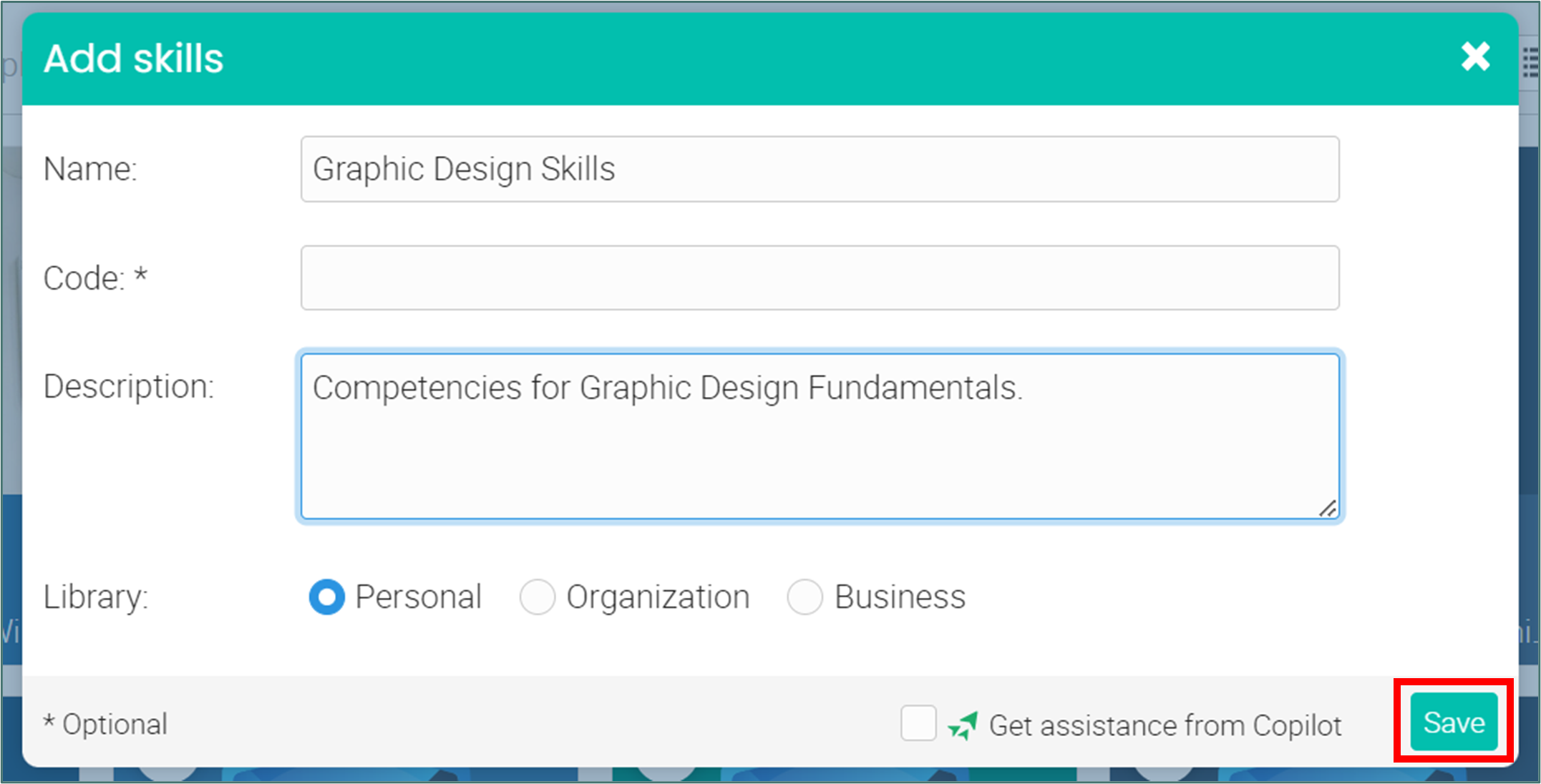Image resolution: width=1541 pixels, height=784 pixels.
Task: Click the "Name:" field label
Action: pyautogui.click(x=90, y=170)
